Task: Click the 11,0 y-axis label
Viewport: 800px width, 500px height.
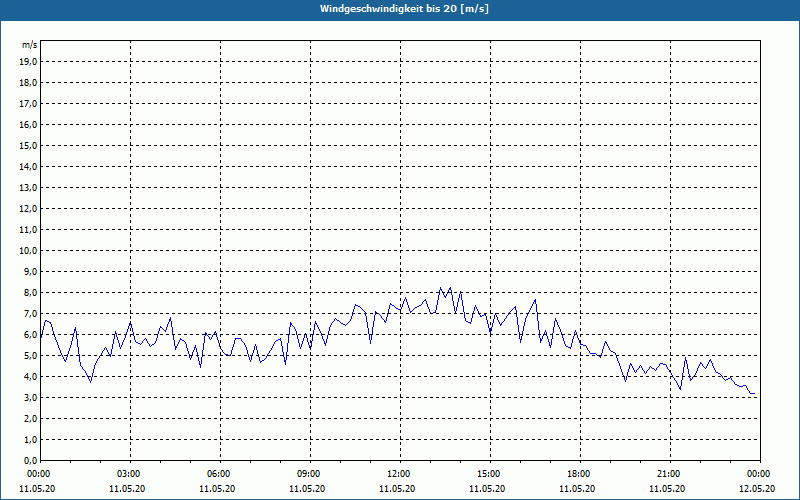Action: (29, 230)
